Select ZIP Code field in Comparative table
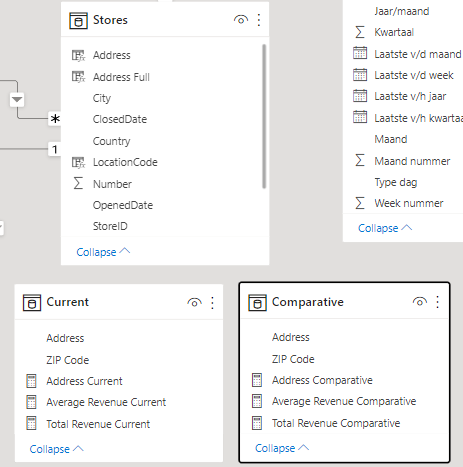The width and height of the screenshot is (463, 467). click(293, 359)
